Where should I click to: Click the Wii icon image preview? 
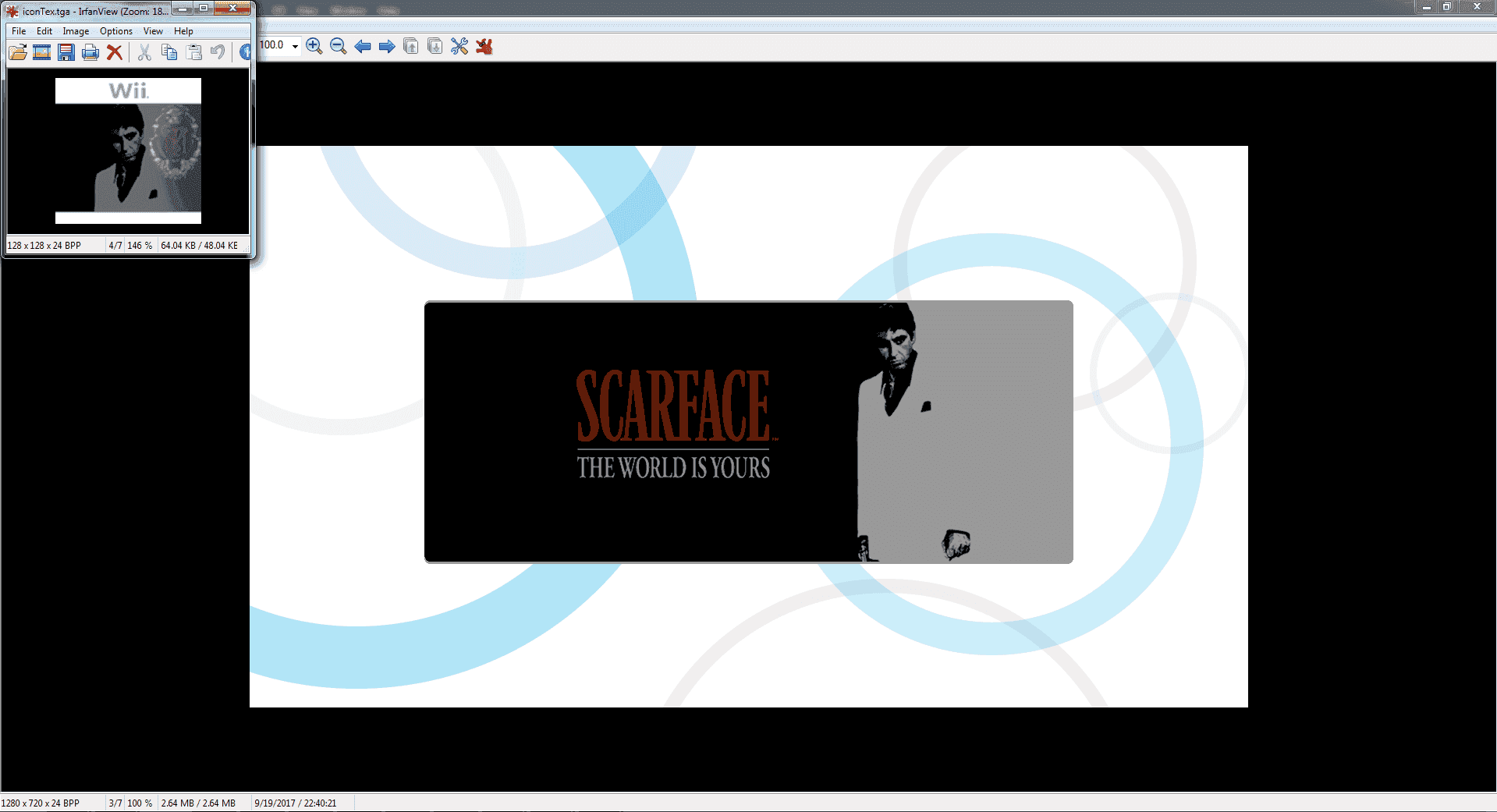tap(128, 151)
